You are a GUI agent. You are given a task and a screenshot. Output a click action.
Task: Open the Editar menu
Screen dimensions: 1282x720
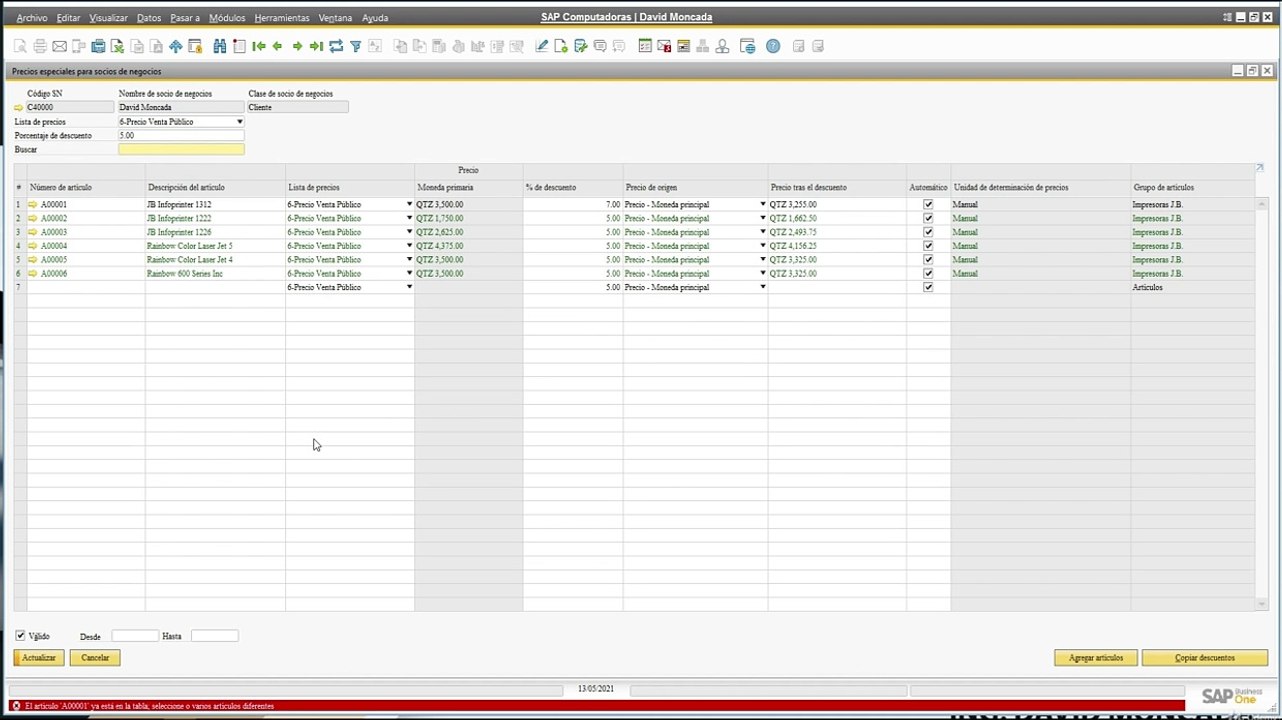click(x=68, y=18)
